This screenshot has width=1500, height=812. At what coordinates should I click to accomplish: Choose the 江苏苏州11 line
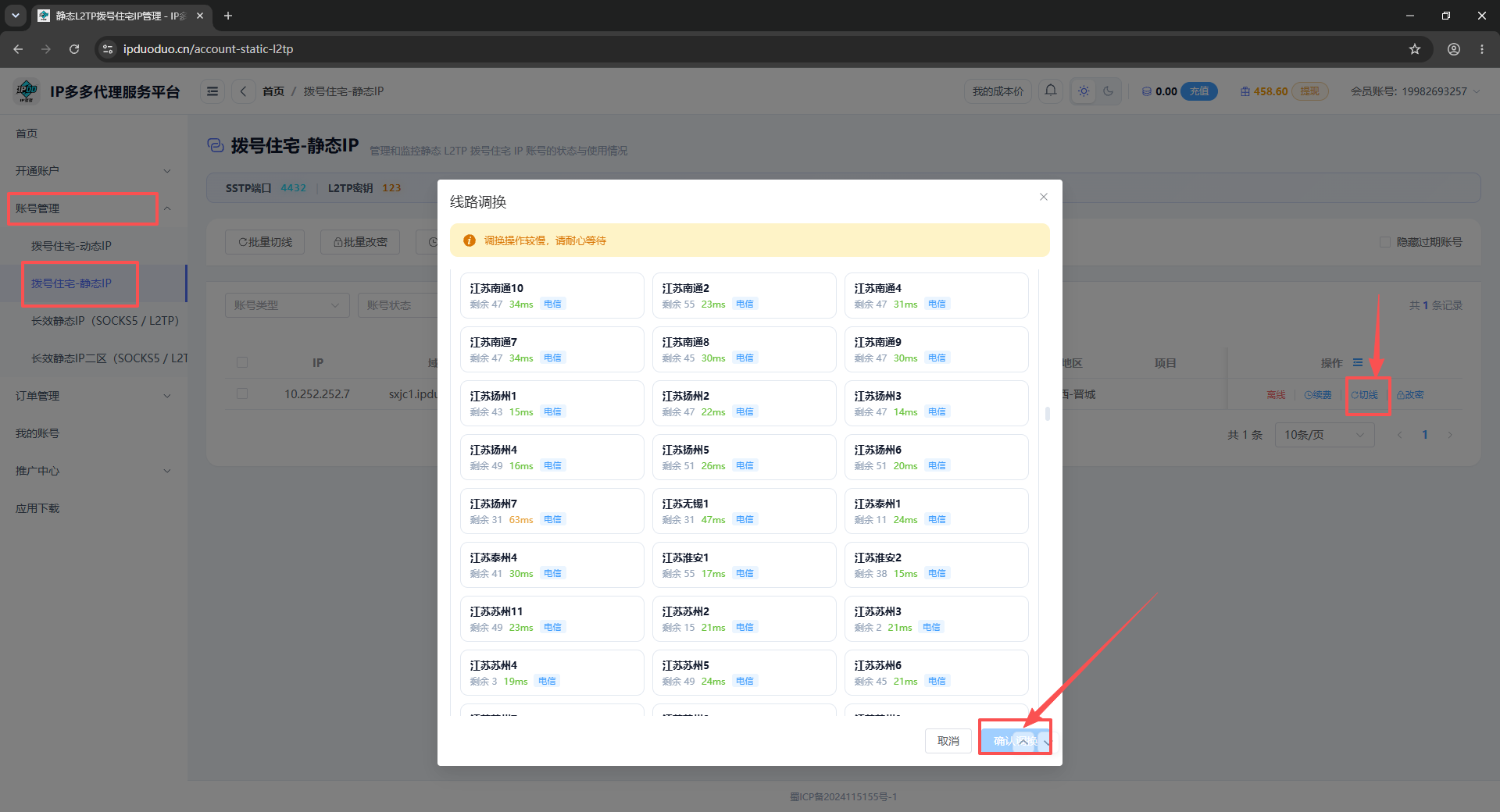point(552,618)
